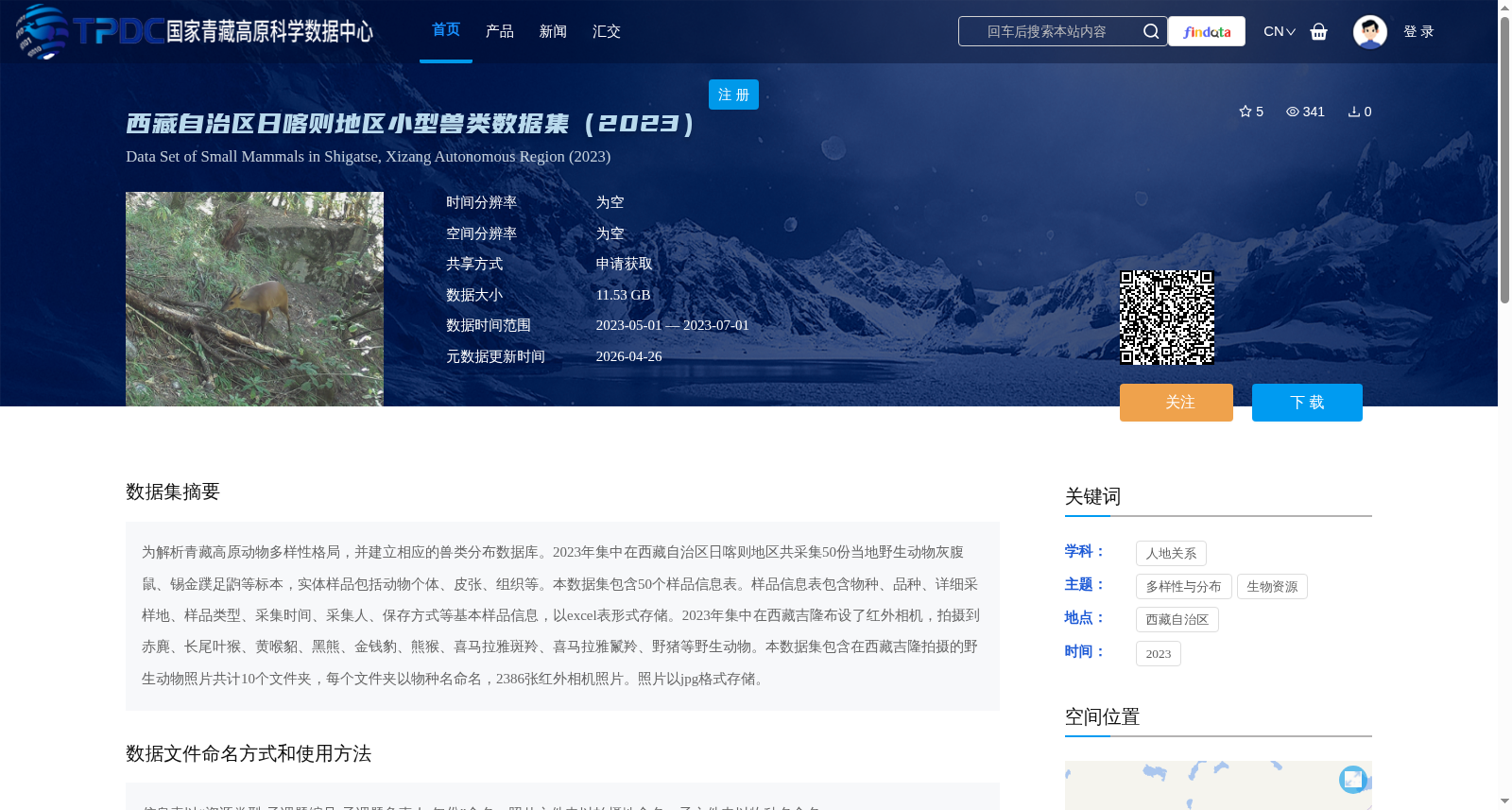
Task: Select the 2023 time tag
Action: pos(1158,653)
